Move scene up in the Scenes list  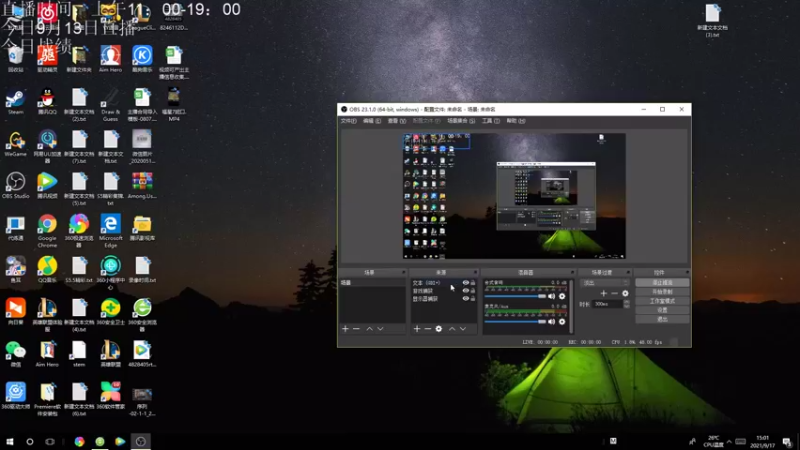[x=369, y=329]
